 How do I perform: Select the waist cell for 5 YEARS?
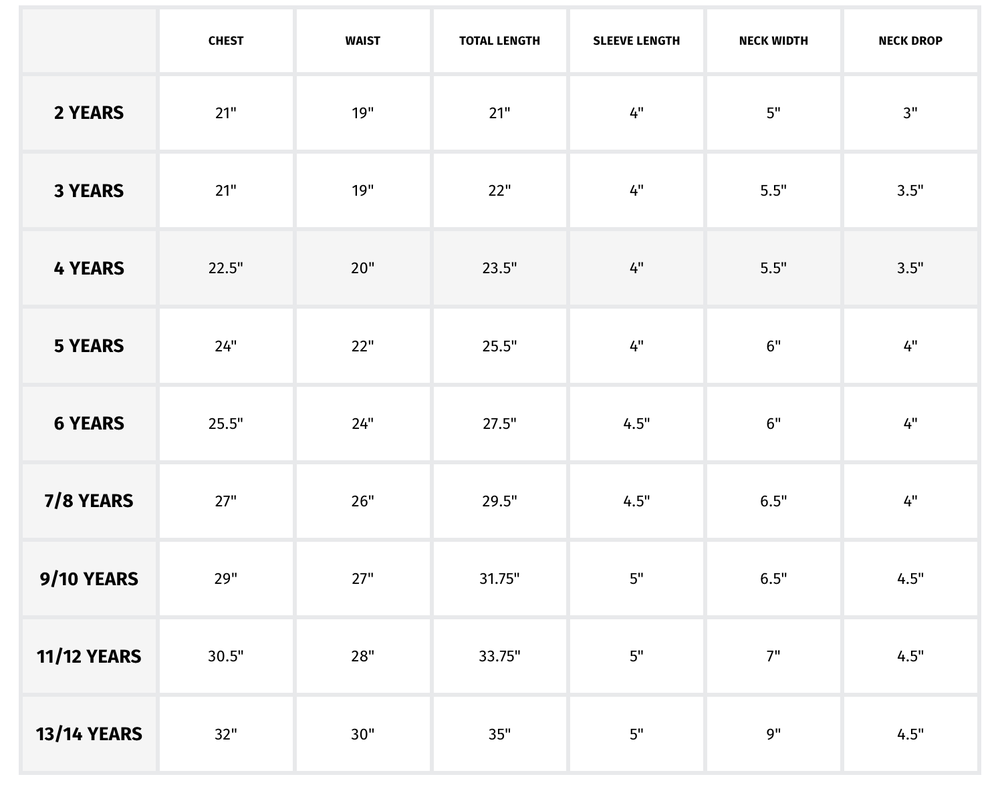point(362,346)
